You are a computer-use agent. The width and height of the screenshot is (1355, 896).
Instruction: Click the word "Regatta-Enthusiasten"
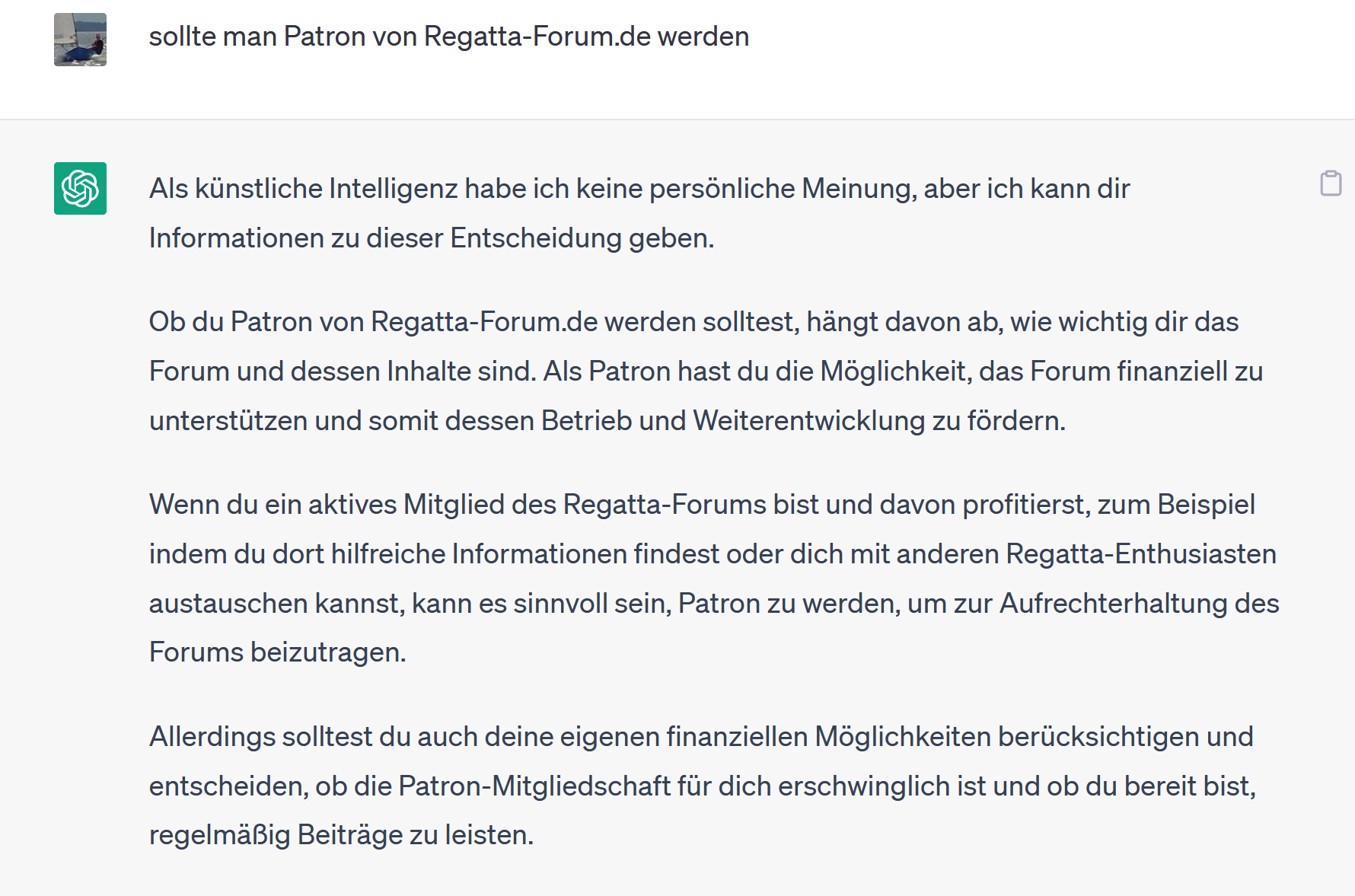(x=1141, y=554)
